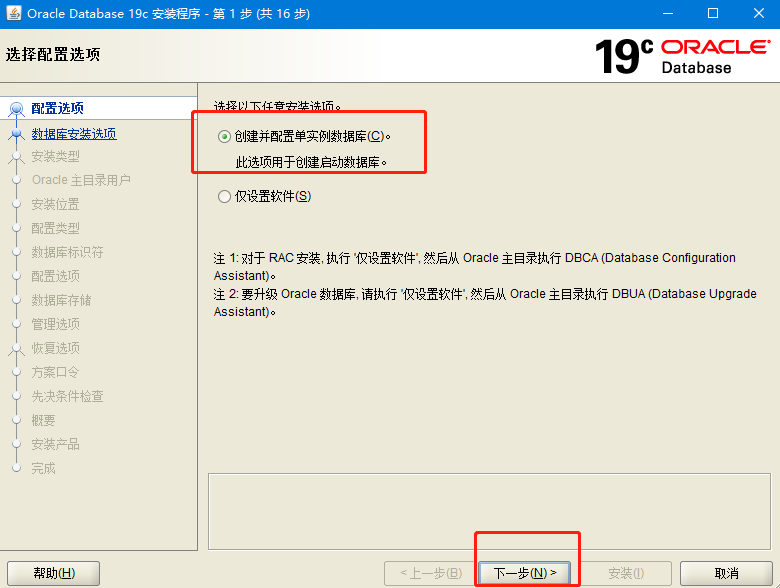Click the Java icon in title bar
This screenshot has width=780, height=588.
tap(13, 13)
